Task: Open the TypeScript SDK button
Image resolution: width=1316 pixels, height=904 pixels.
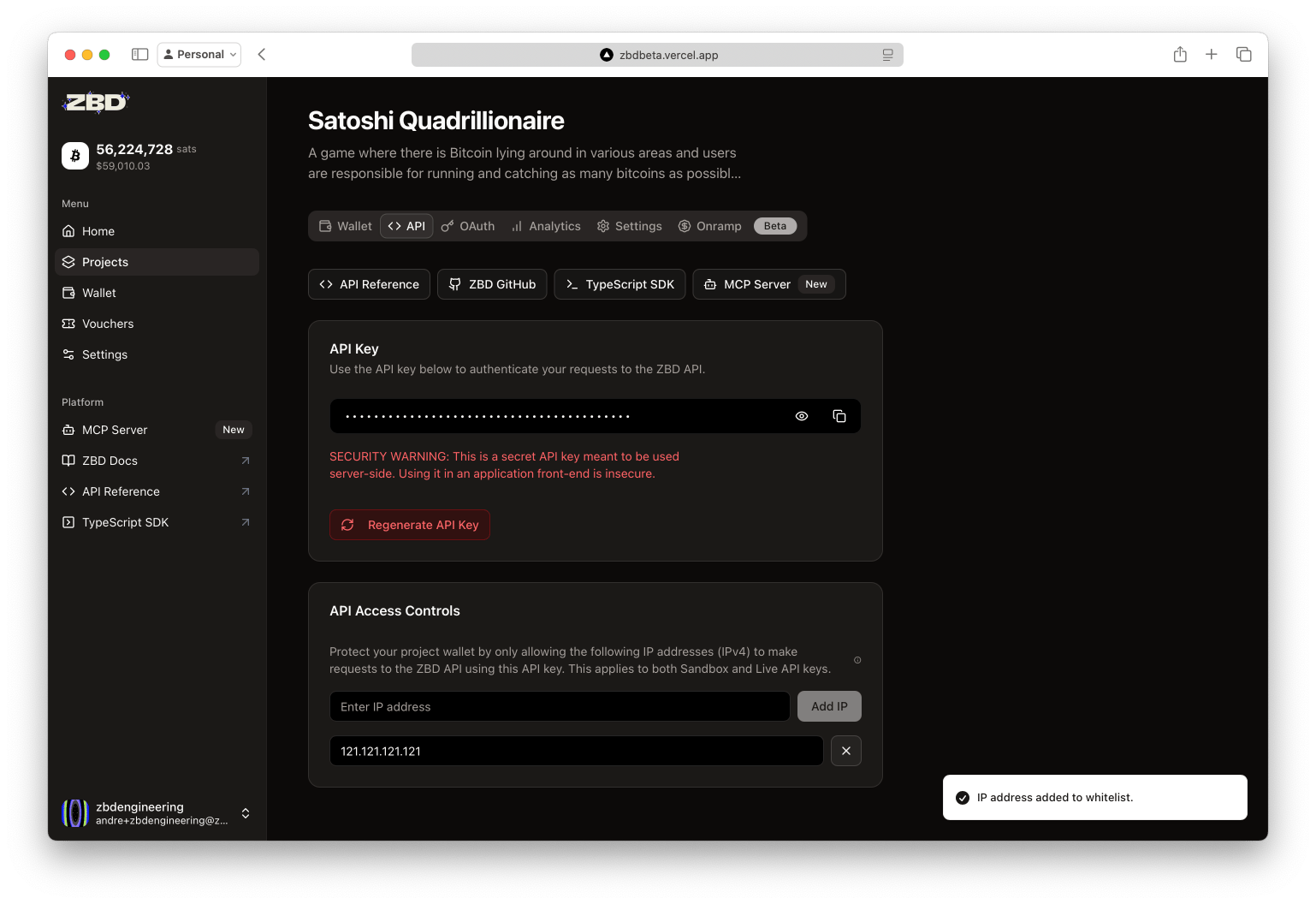Action: (x=620, y=284)
